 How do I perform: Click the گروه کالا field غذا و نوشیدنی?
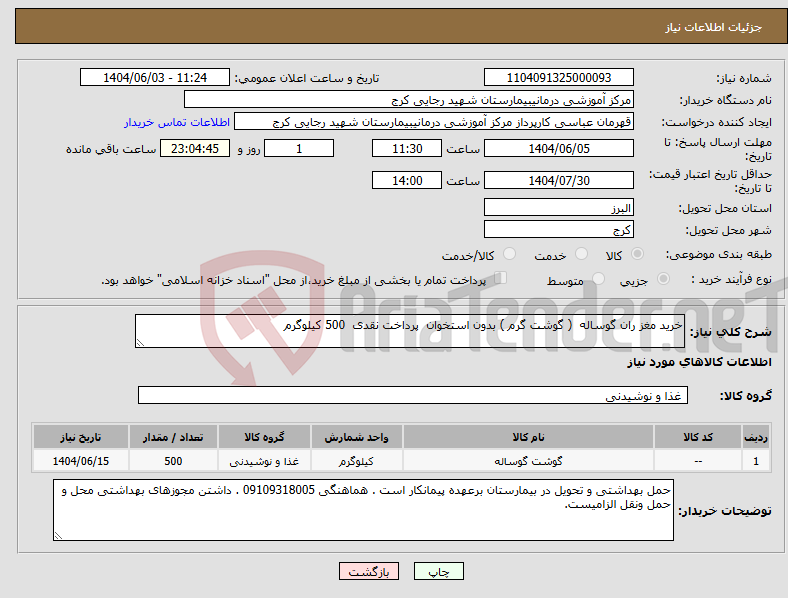point(413,395)
